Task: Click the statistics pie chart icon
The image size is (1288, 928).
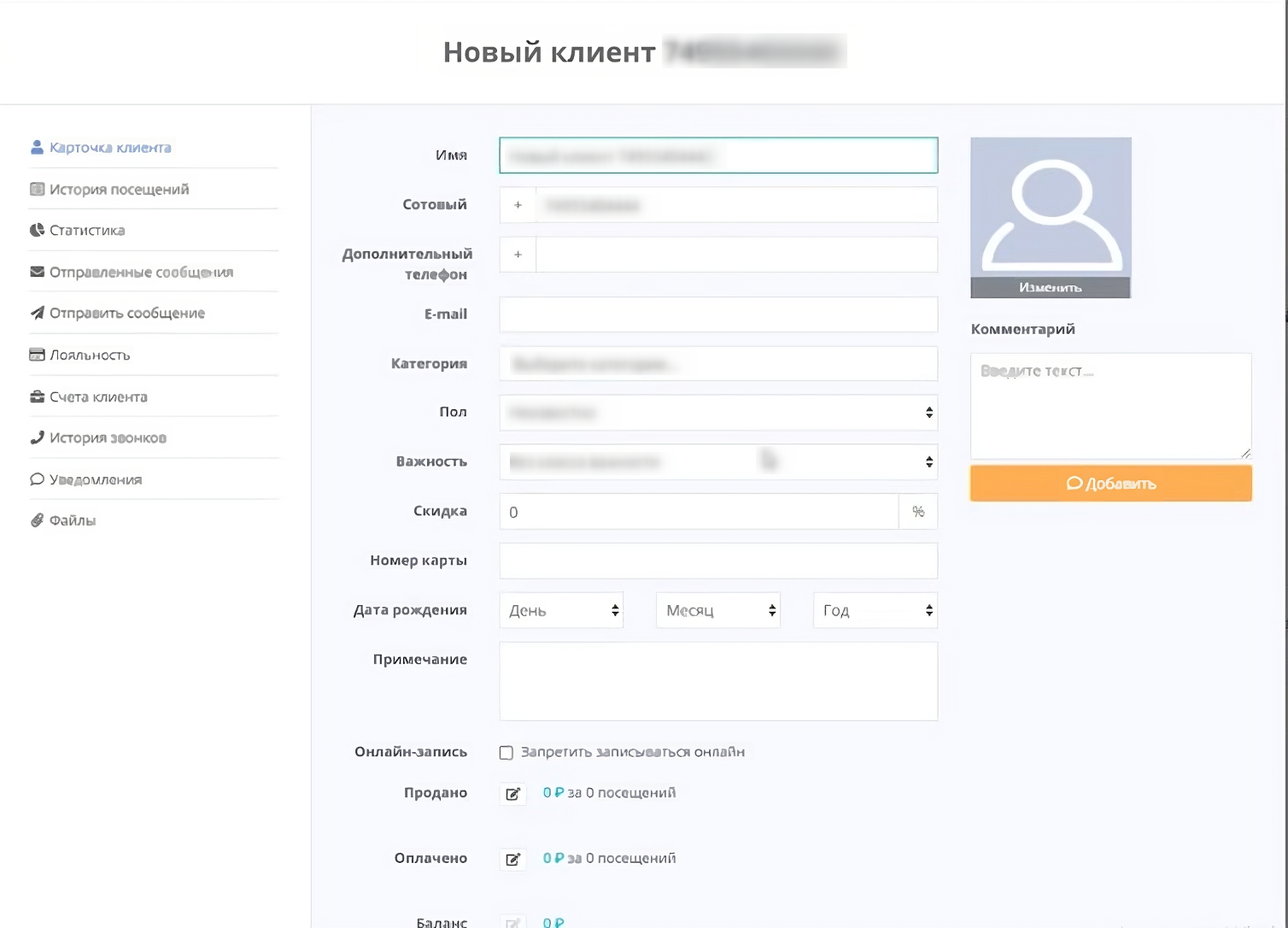Action: (37, 231)
